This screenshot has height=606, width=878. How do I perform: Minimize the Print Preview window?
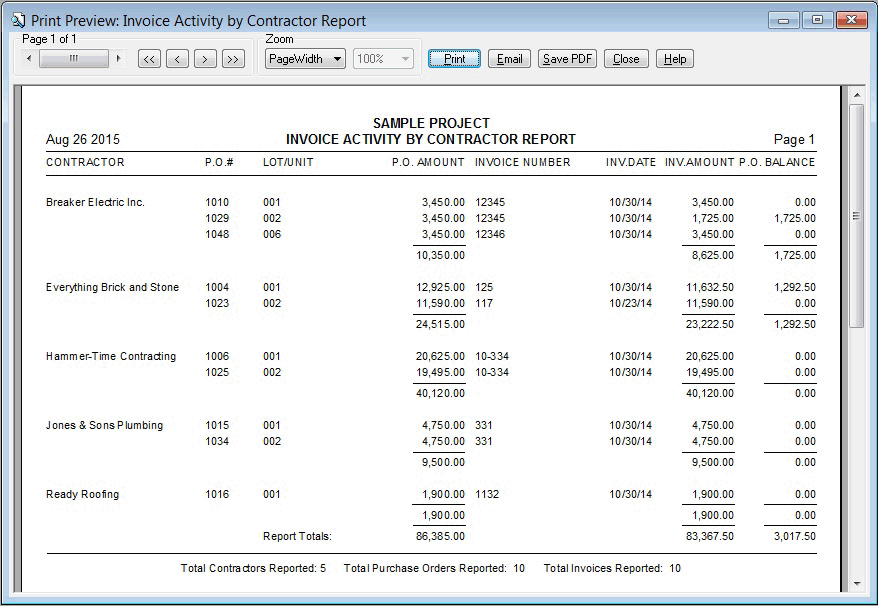click(783, 20)
